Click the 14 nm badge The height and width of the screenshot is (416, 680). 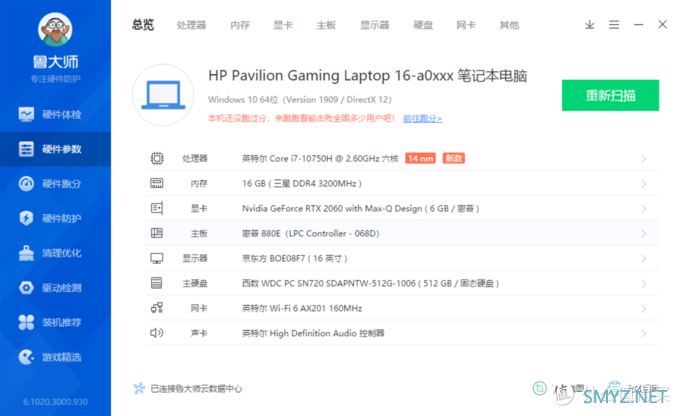click(x=420, y=158)
